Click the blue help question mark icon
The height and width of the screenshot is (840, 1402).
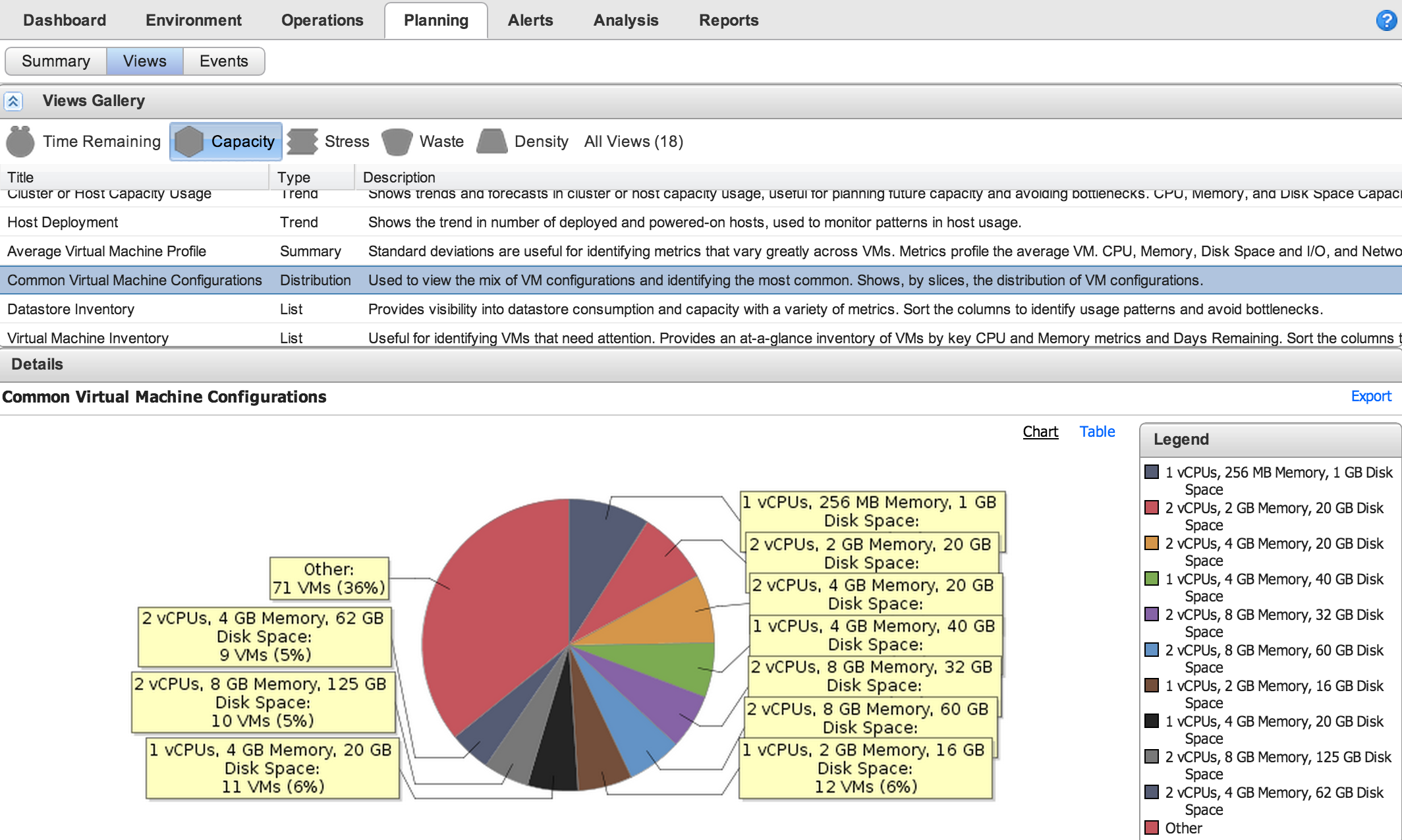coord(1386,20)
